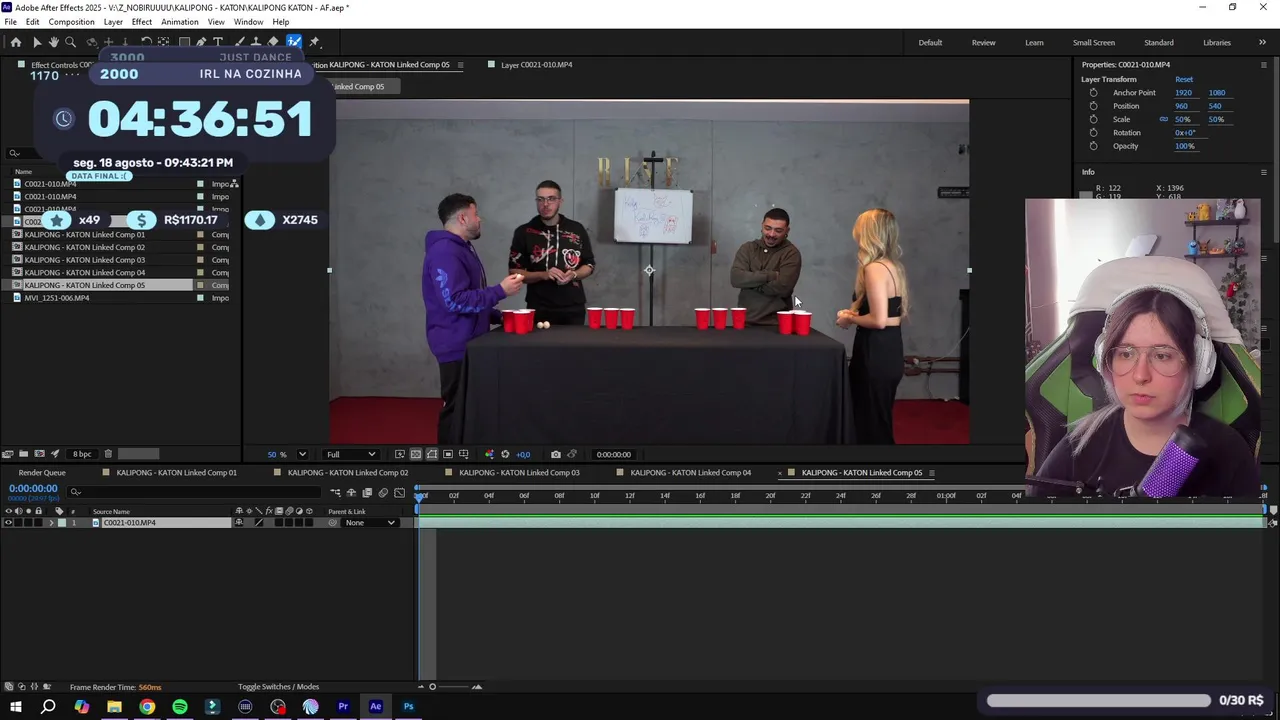Toggle mask and shape path visibility in viewer

431,454
